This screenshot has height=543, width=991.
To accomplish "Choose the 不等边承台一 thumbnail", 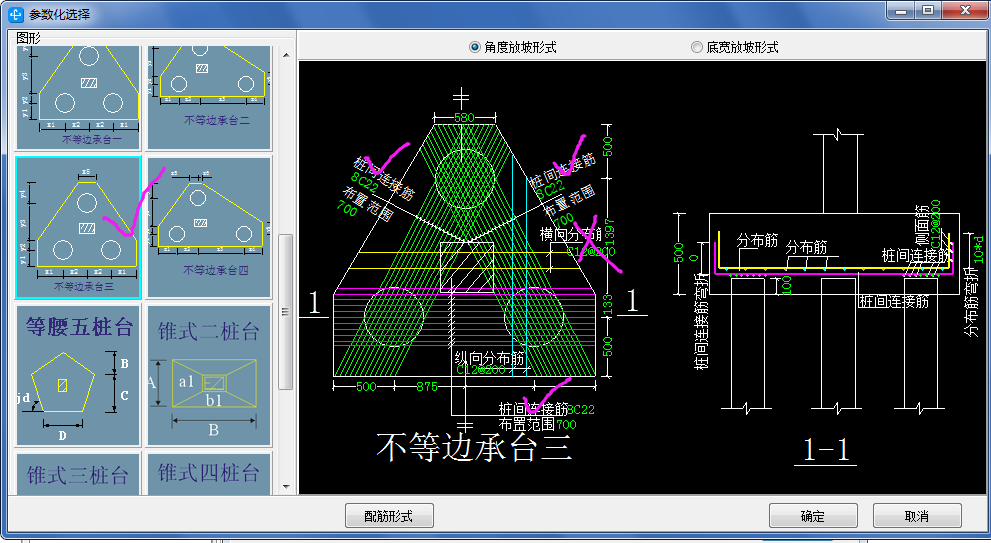I will click(78, 97).
